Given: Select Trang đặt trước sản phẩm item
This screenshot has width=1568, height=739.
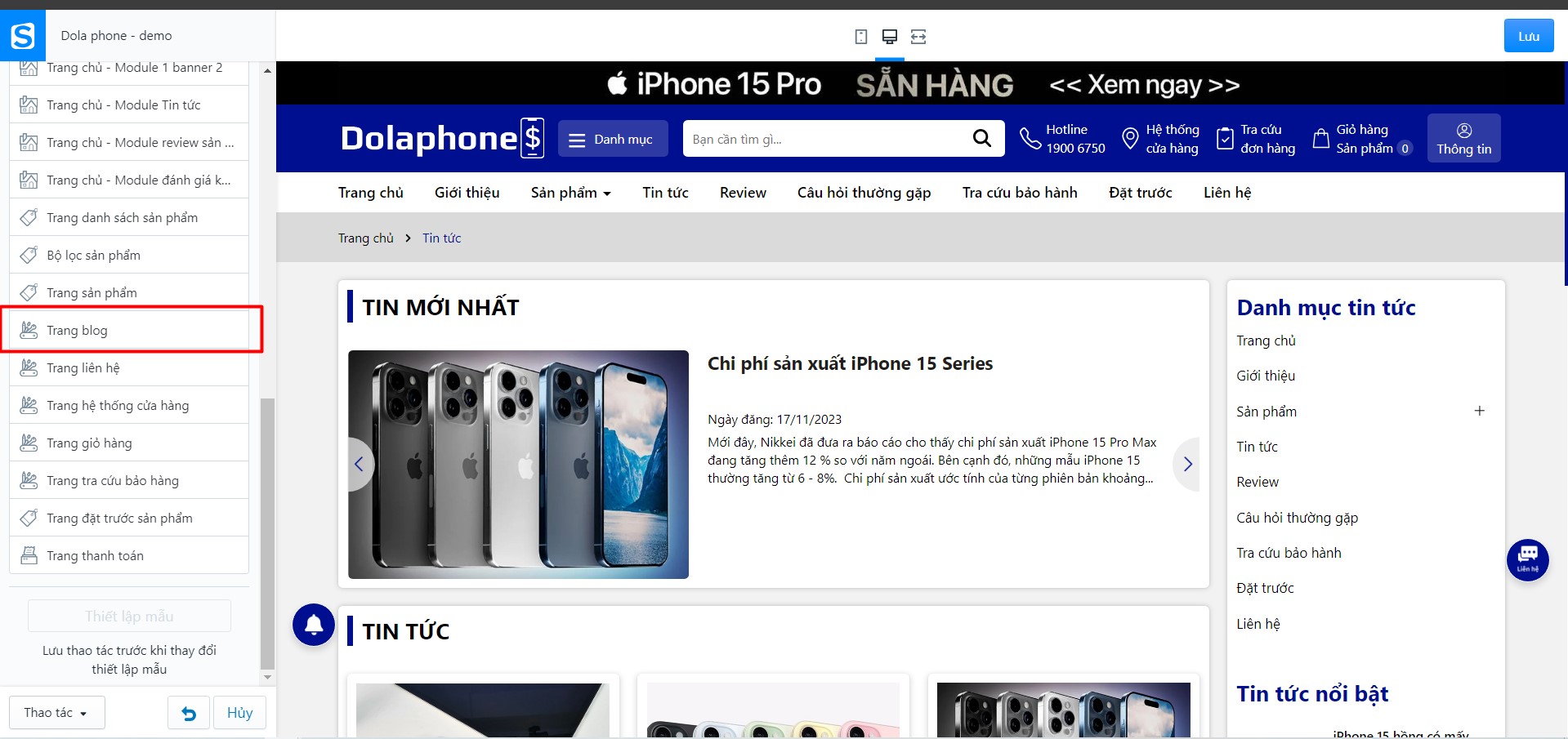Looking at the screenshot, I should click(x=129, y=518).
